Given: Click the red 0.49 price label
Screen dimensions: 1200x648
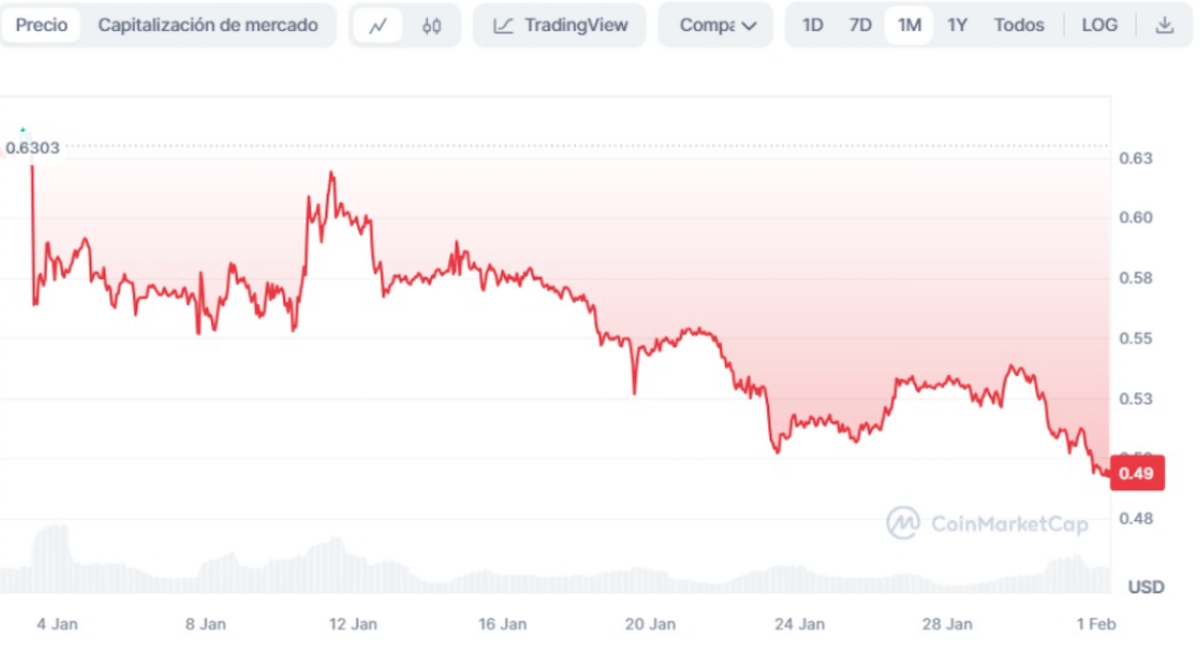Looking at the screenshot, I should click(x=1139, y=473).
